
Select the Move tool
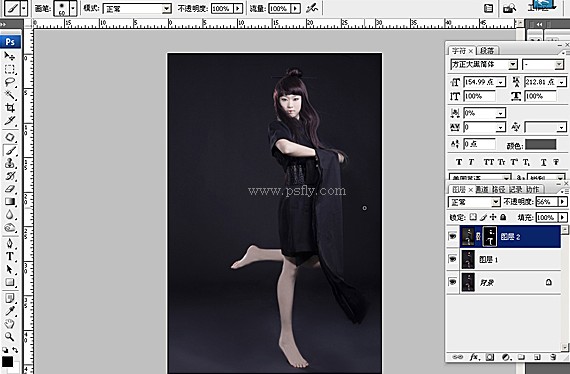pos(10,56)
